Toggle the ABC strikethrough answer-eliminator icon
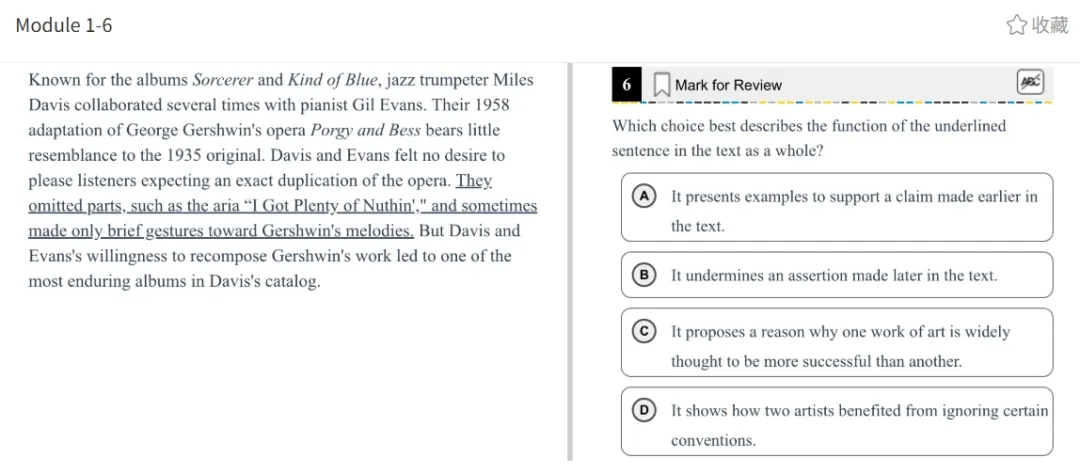The width and height of the screenshot is (1080, 474). point(1030,83)
